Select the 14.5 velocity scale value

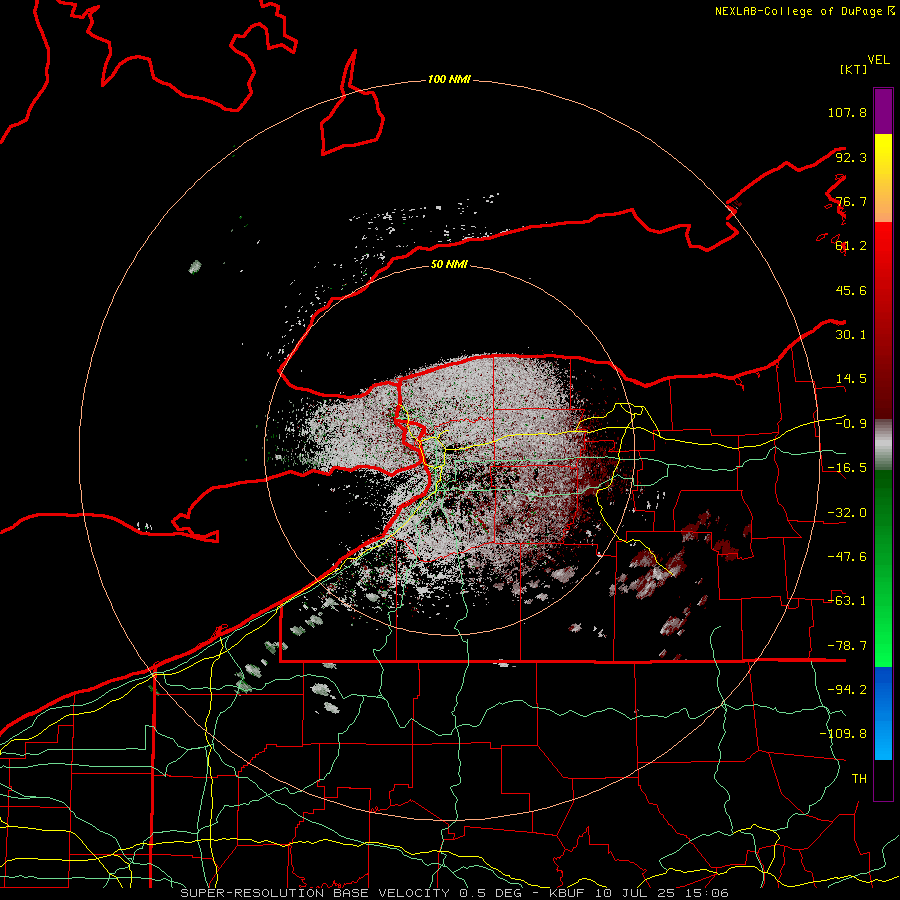click(851, 379)
